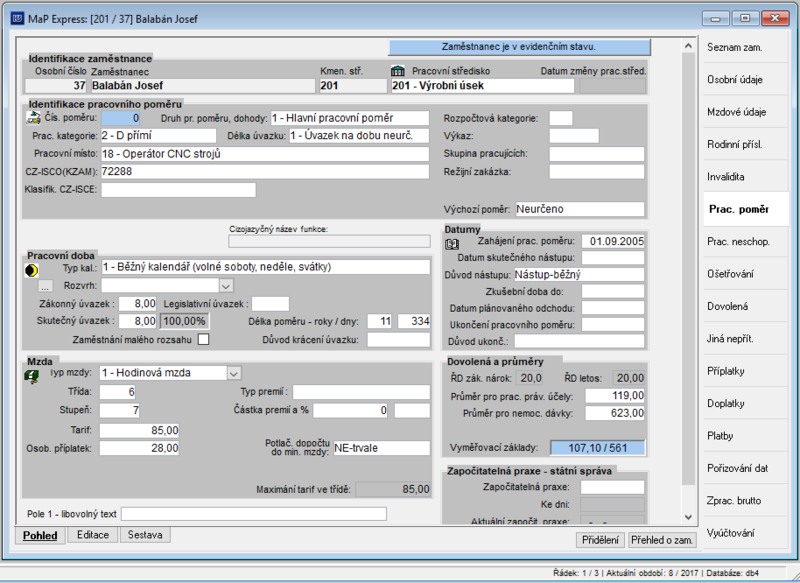Click the Pole 1 - libovolný text field

[x=254, y=514]
